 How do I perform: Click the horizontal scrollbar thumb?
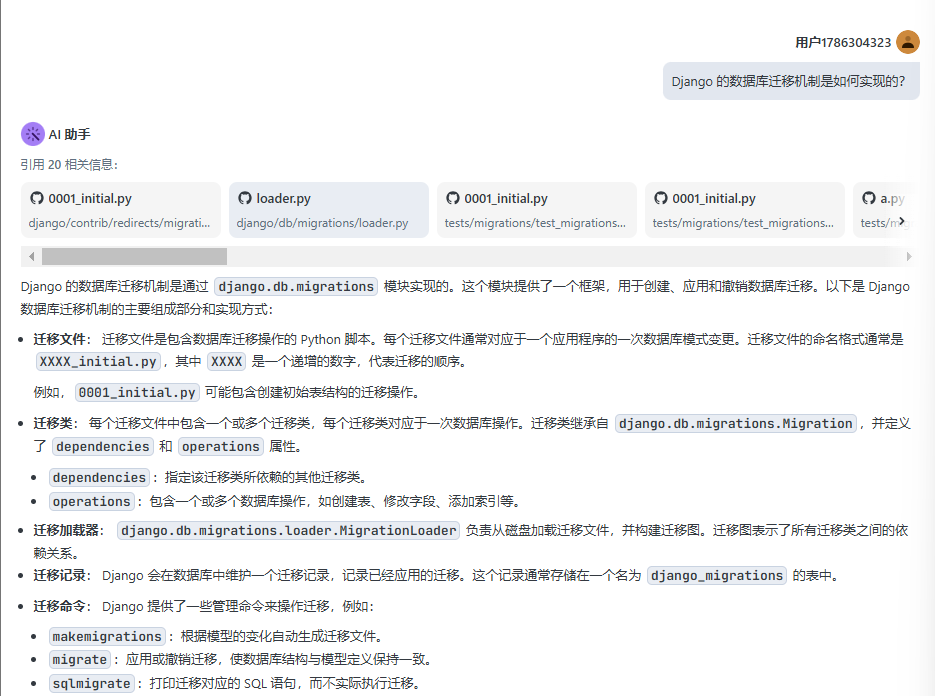click(x=134, y=256)
